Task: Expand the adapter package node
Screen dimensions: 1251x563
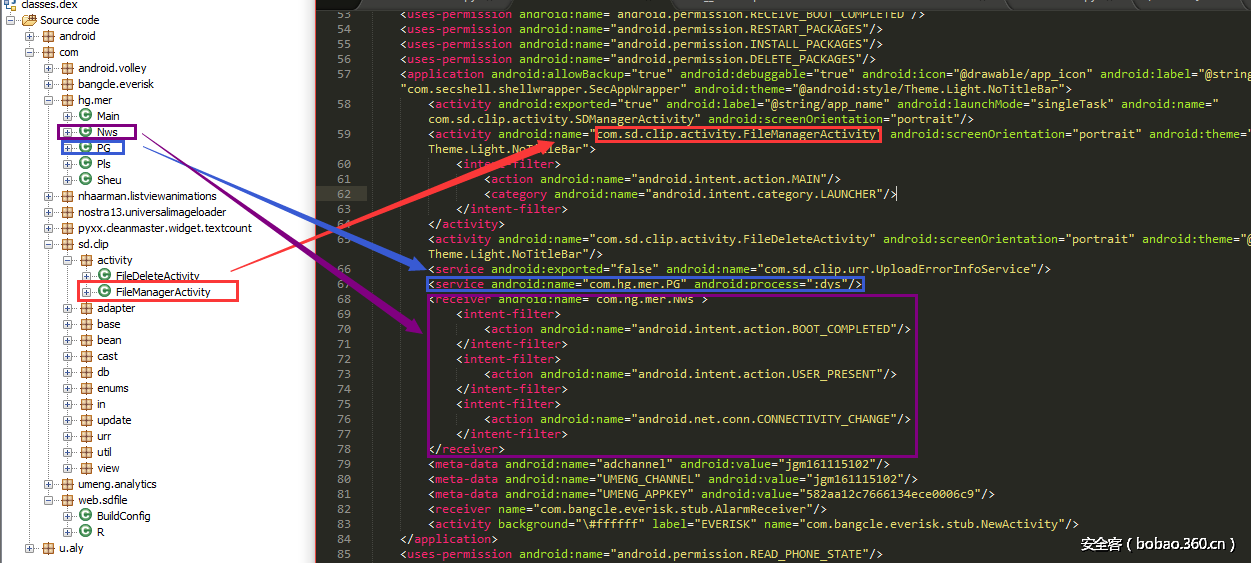Action: click(x=68, y=308)
